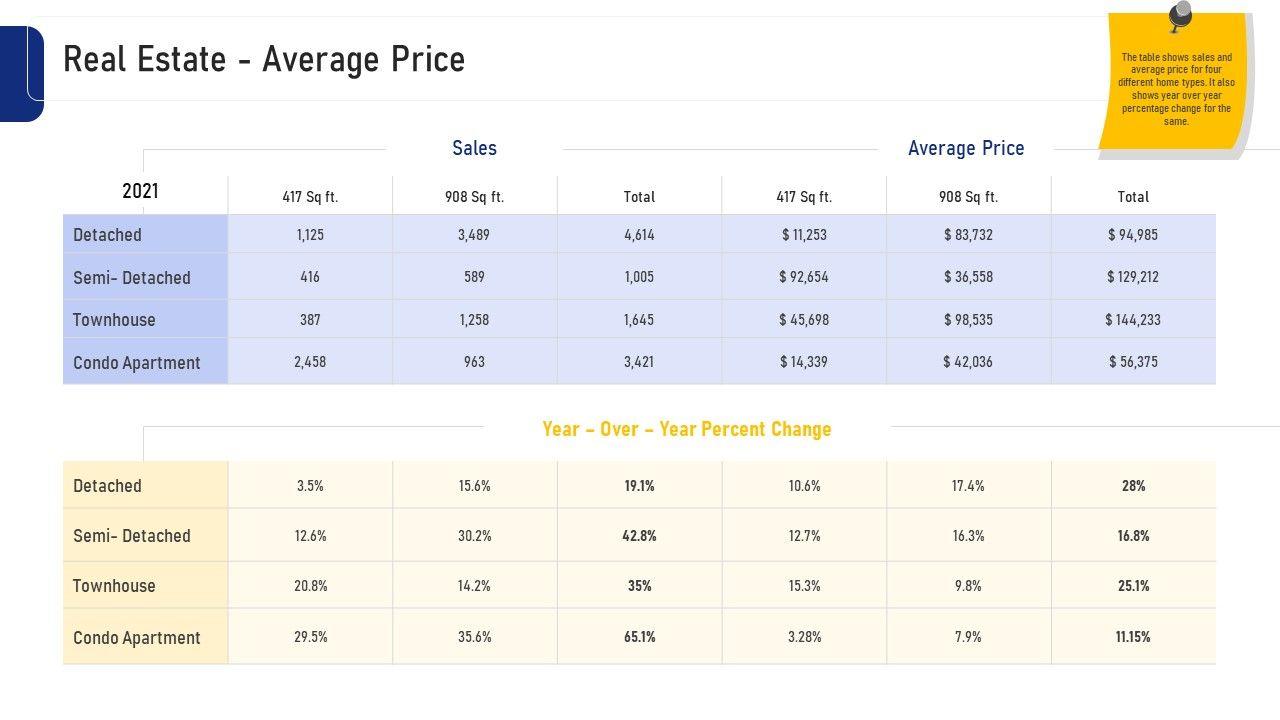
Task: Click the 3,489 Detached sales cell
Action: pos(474,235)
